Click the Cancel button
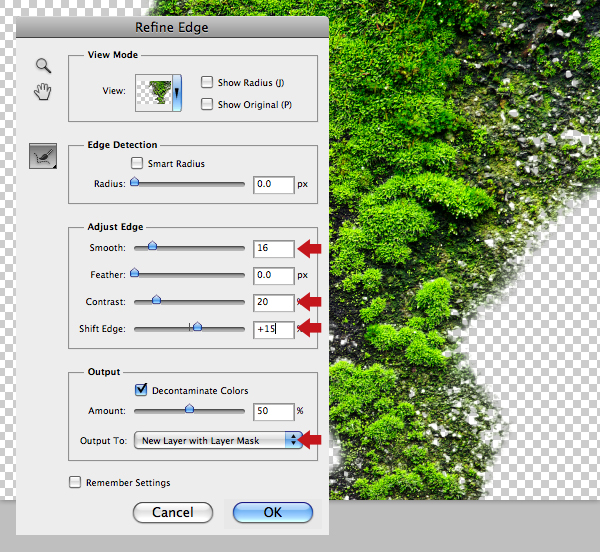 click(173, 512)
